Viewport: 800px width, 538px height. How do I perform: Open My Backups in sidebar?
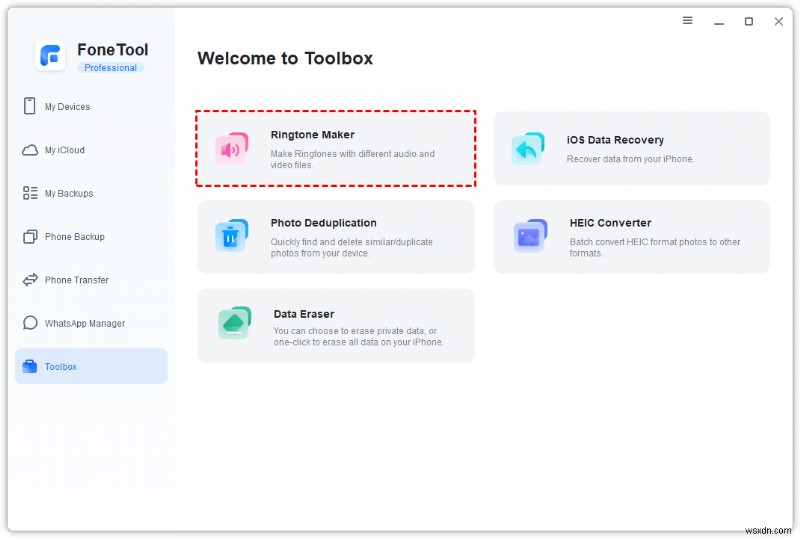click(x=91, y=193)
